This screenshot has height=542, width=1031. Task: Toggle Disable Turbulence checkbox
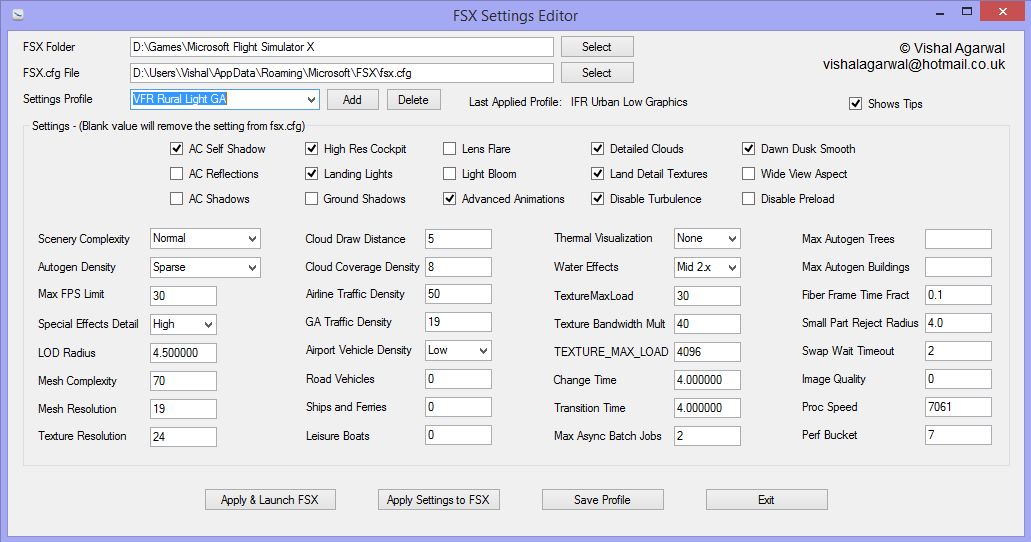click(x=598, y=199)
